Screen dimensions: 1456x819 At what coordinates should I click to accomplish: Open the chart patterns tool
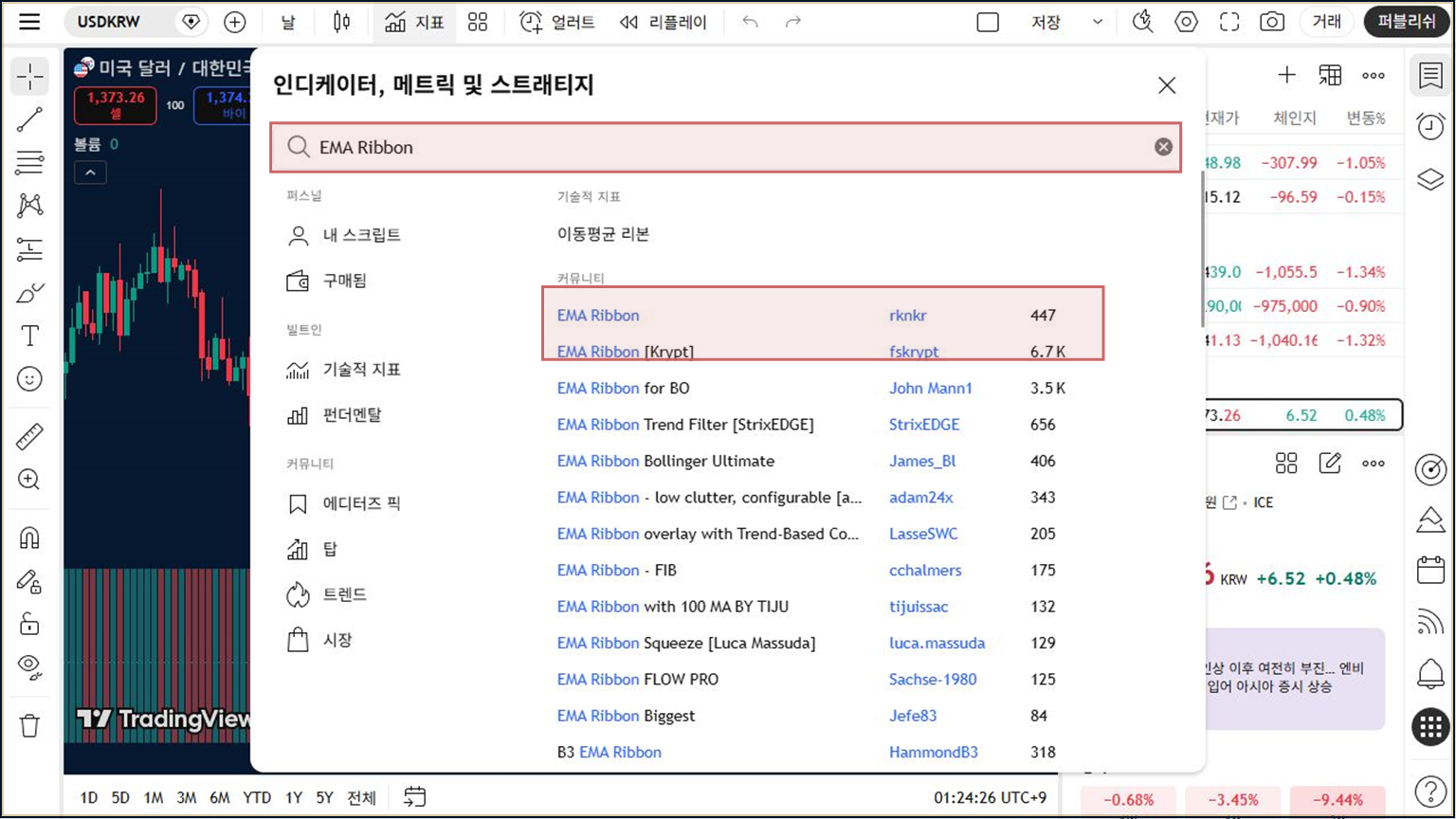pyautogui.click(x=30, y=206)
